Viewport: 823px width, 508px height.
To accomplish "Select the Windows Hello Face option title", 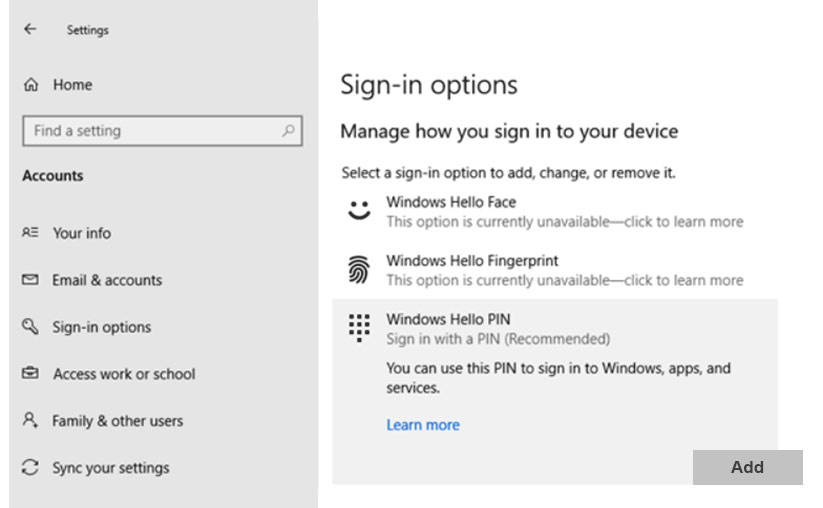I will [x=451, y=202].
